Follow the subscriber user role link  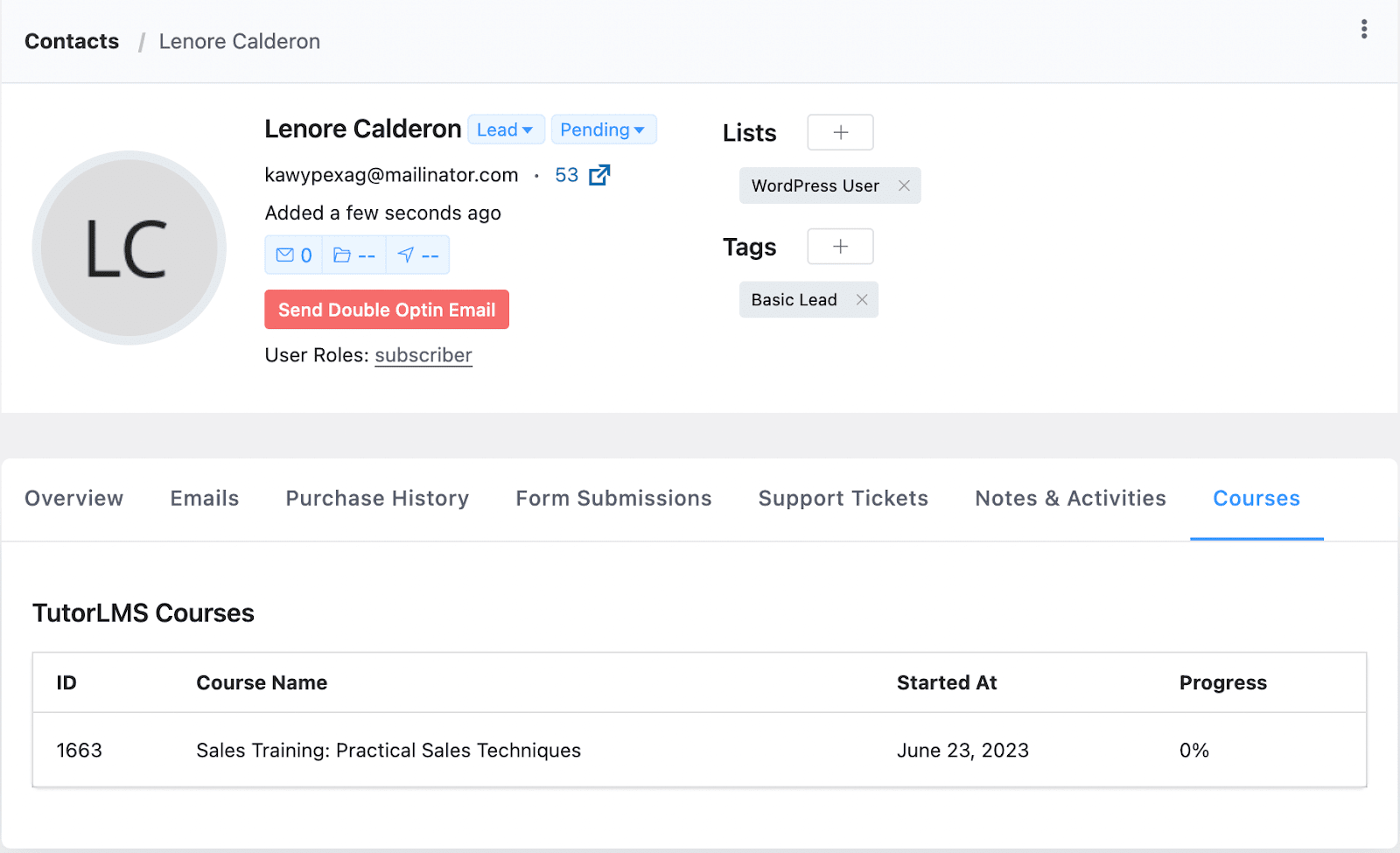423,355
